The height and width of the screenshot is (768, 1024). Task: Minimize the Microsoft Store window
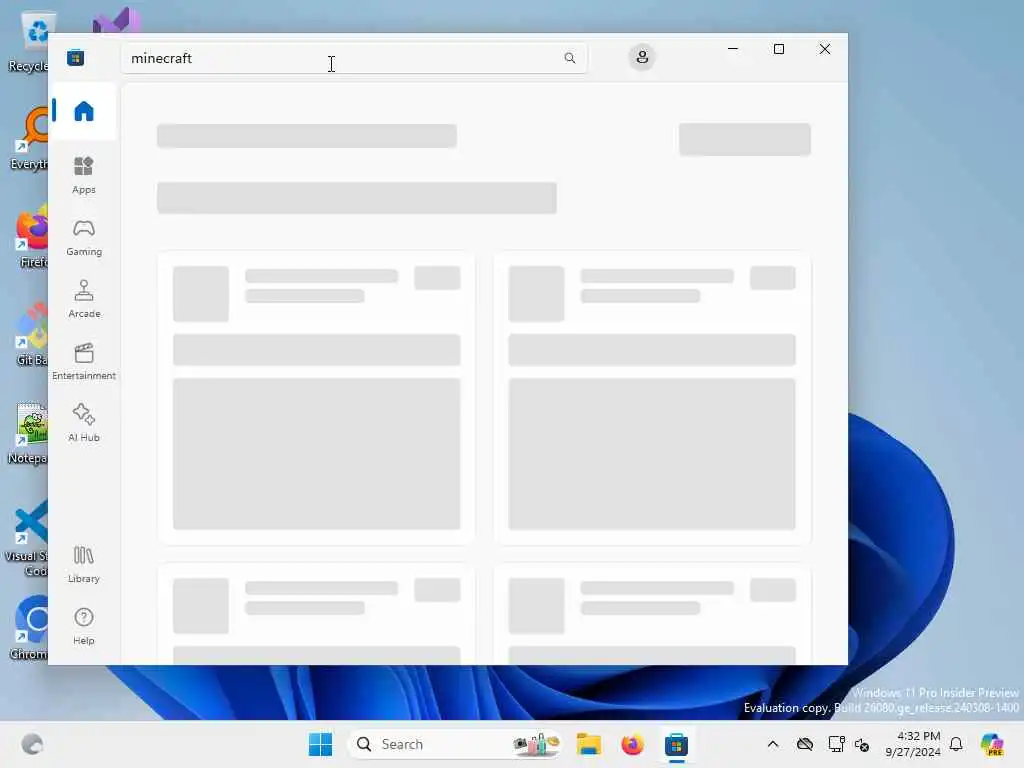click(x=733, y=49)
